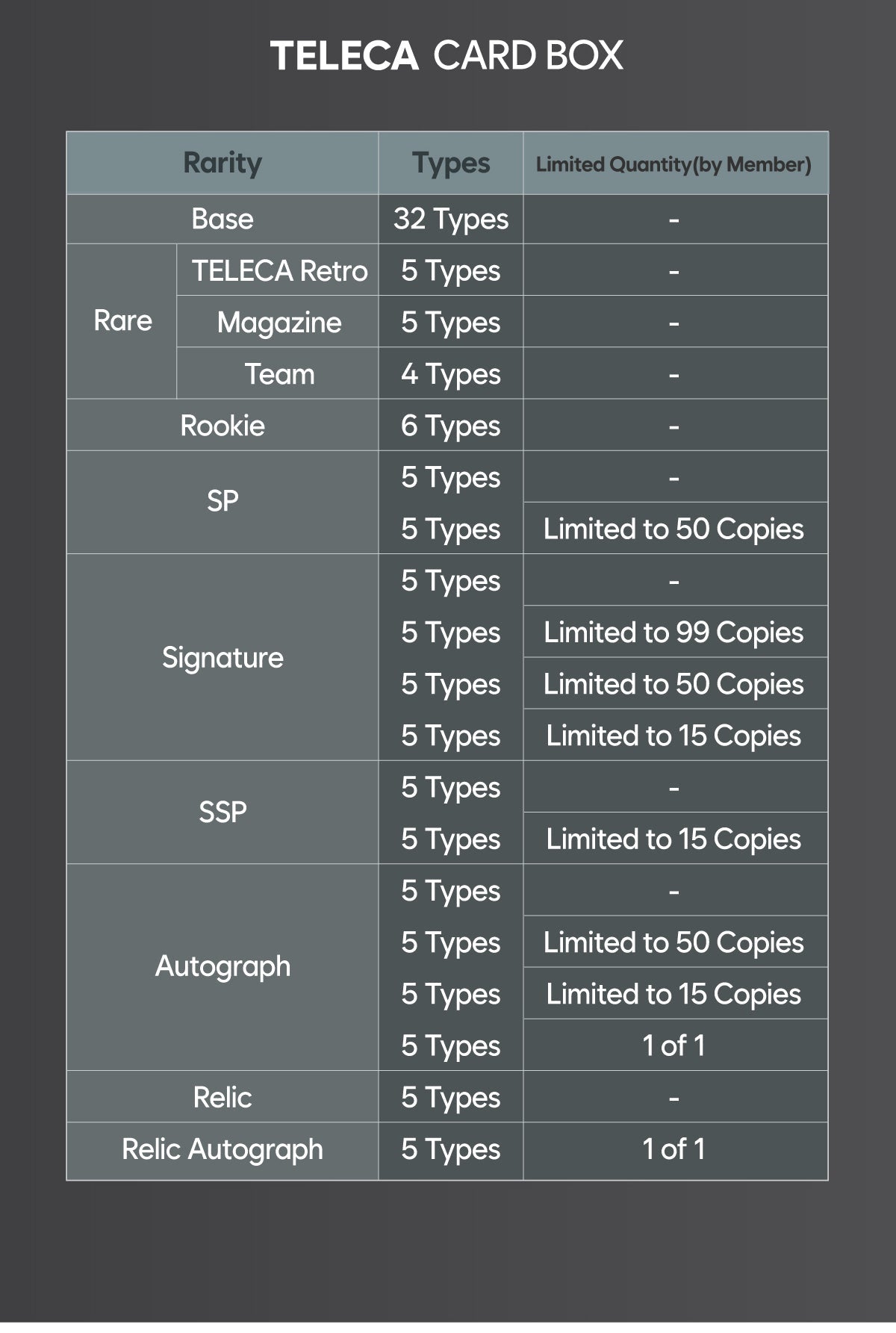
Task: Click 5 Types beside SP's Limited to 50 Copies
Action: click(x=451, y=529)
